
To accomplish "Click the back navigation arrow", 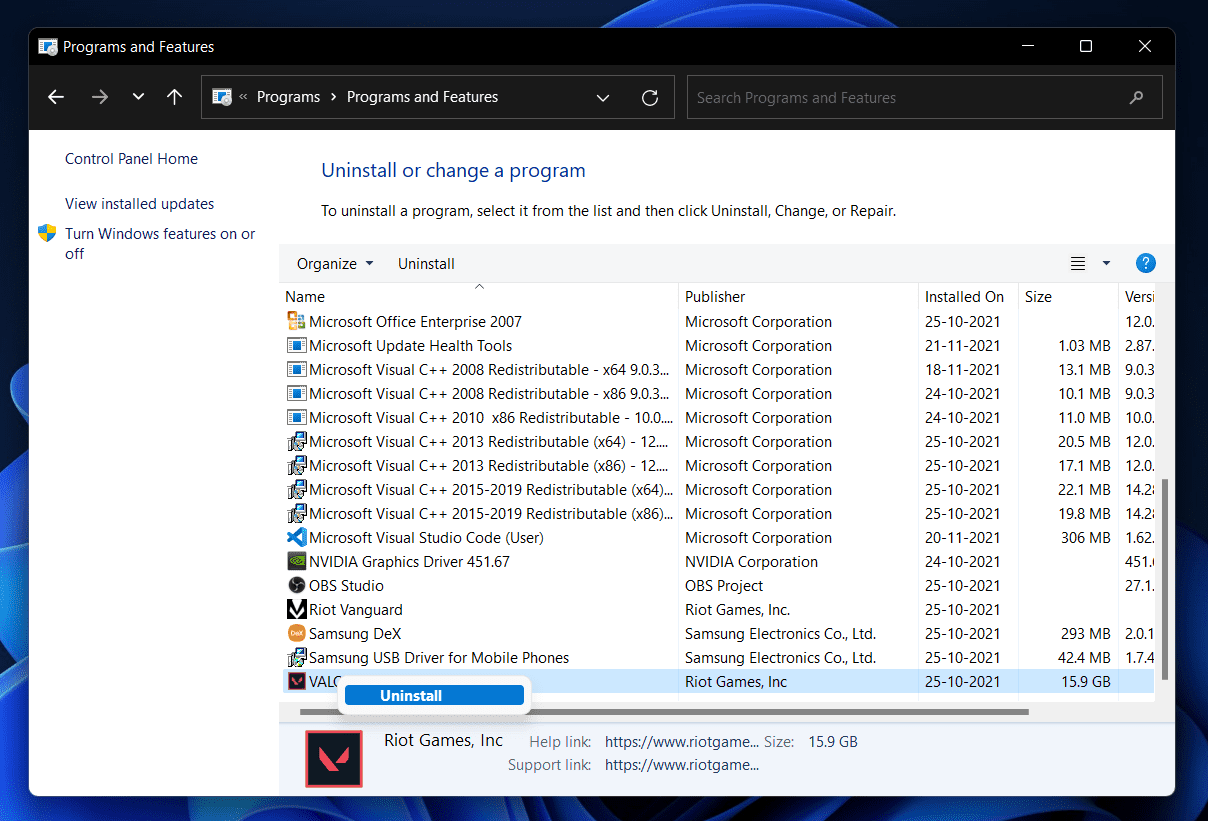I will point(56,97).
